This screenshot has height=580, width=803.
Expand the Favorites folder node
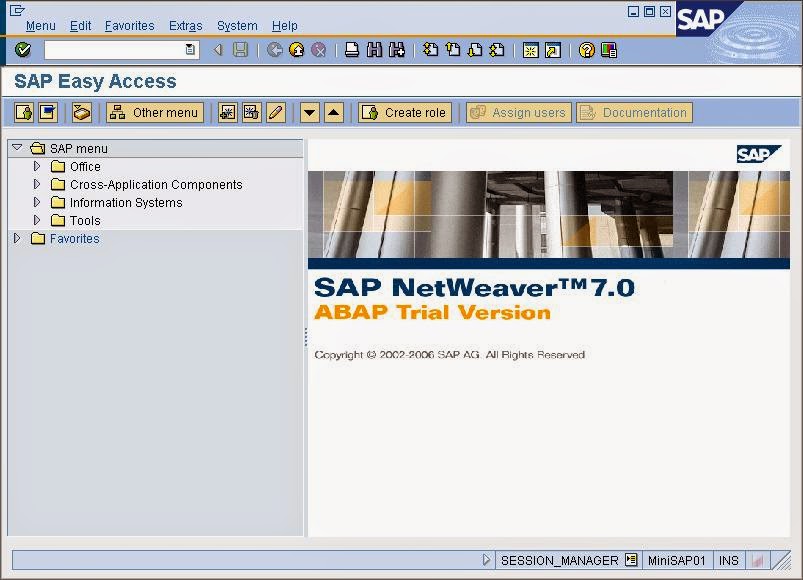pos(16,238)
